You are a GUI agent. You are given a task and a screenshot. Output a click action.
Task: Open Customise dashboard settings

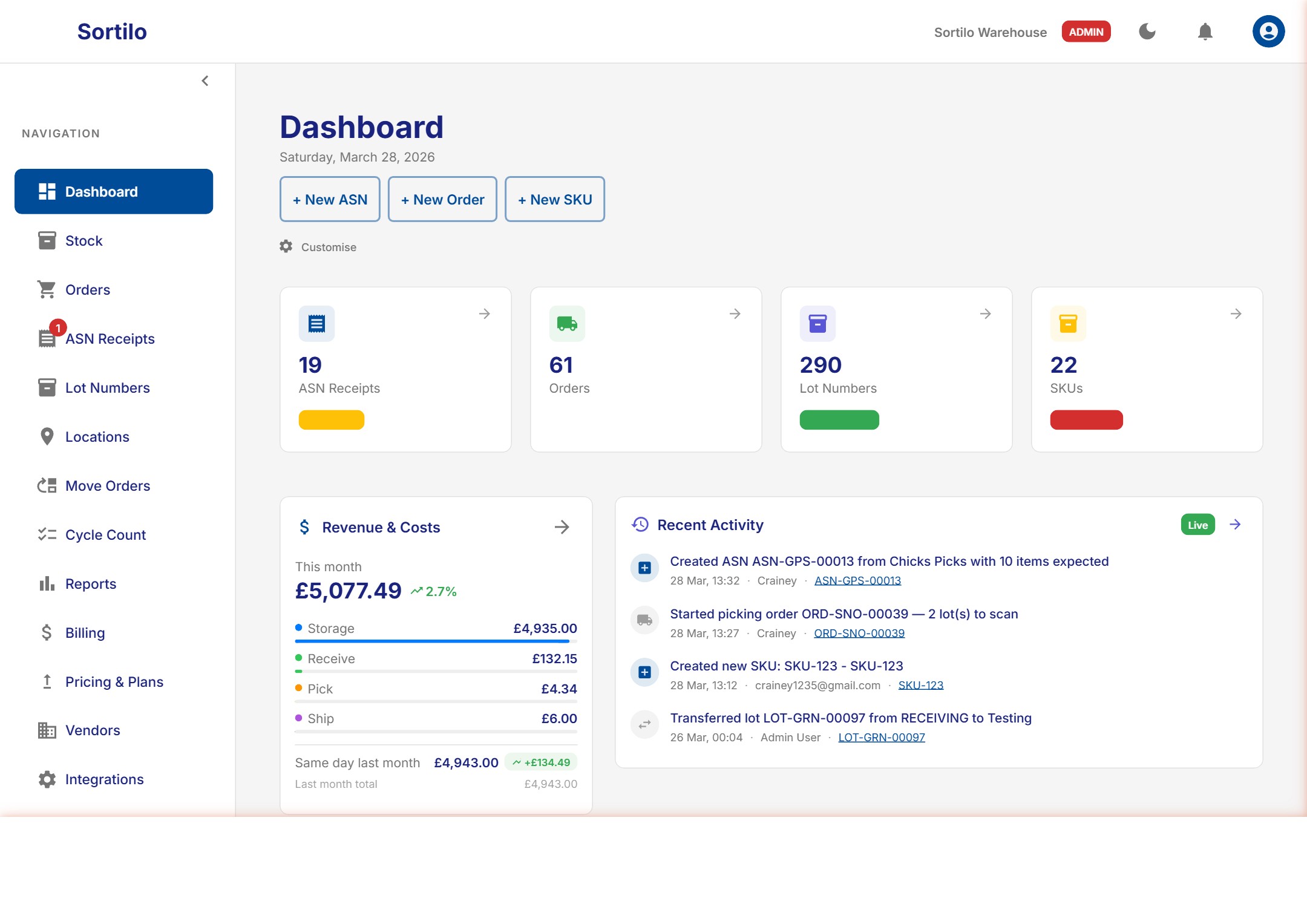(318, 247)
